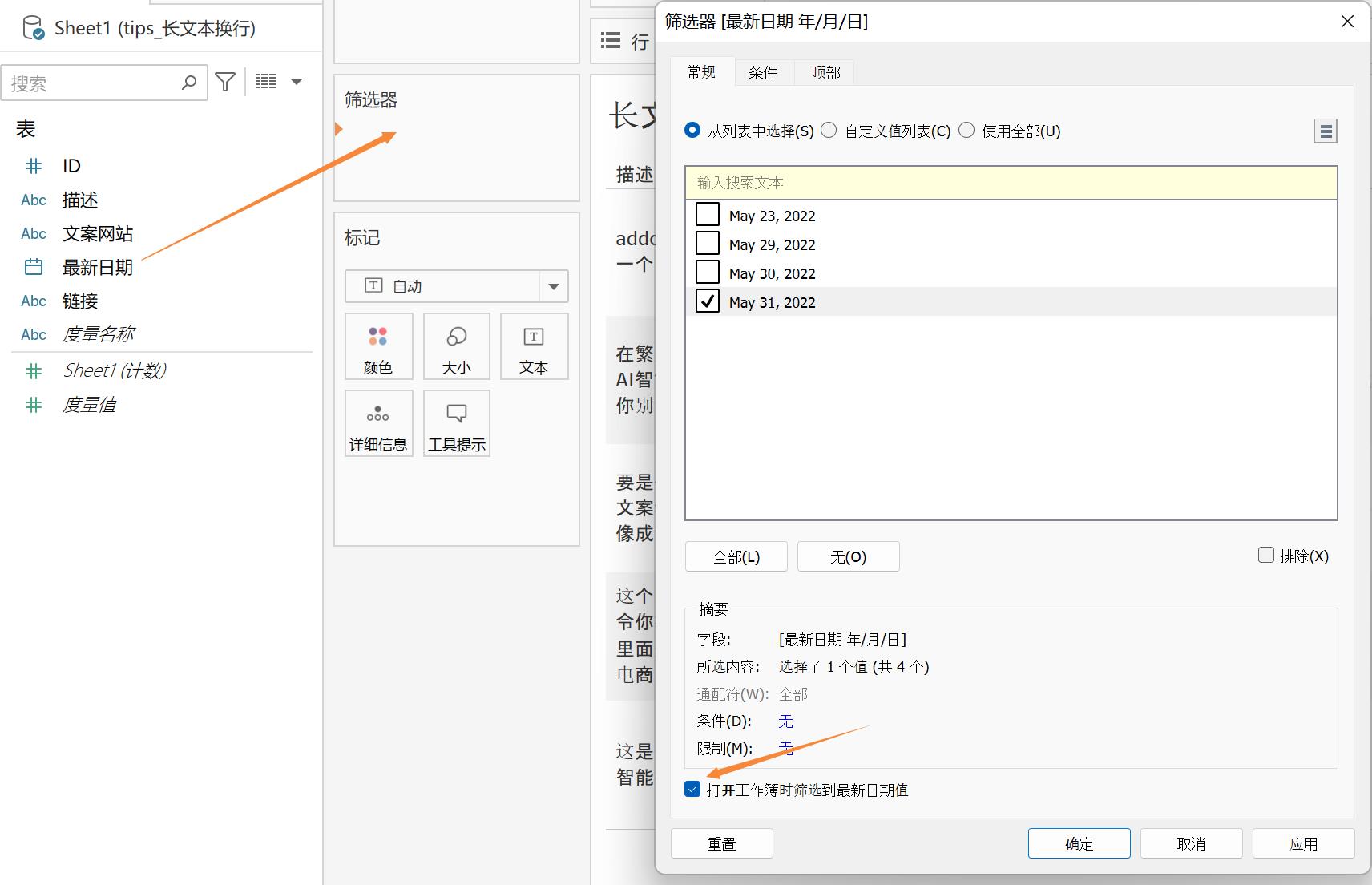Toggle 打开工作簿时筛选到最新日期值 checkbox

point(693,789)
